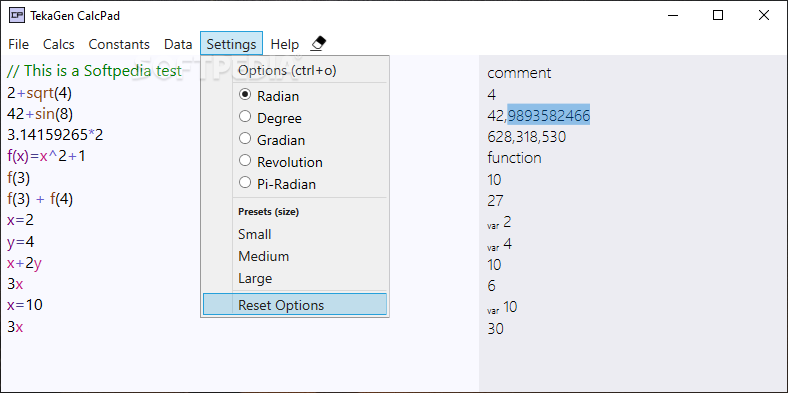Screen dimensions: 788x393
Task: Click Reset Options
Action: (x=294, y=305)
